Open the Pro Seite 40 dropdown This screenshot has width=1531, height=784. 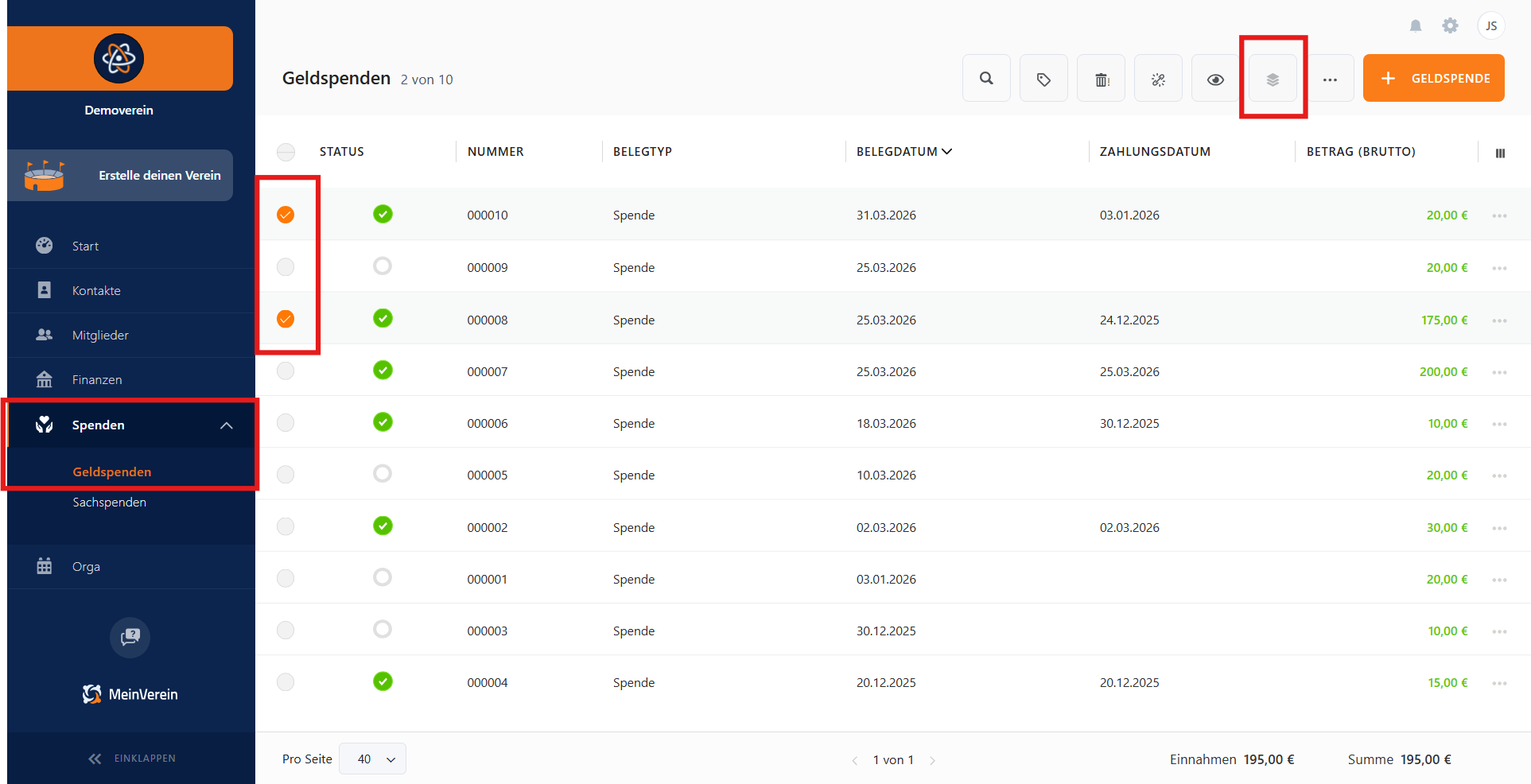coord(372,759)
